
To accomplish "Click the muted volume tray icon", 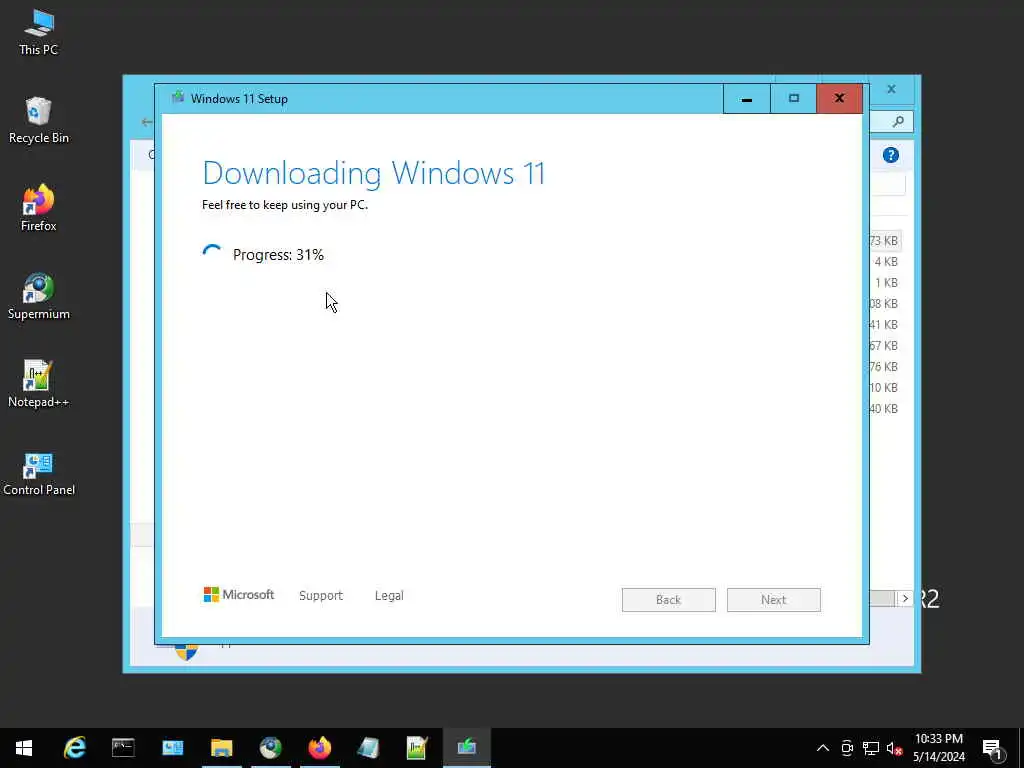I will 894,748.
